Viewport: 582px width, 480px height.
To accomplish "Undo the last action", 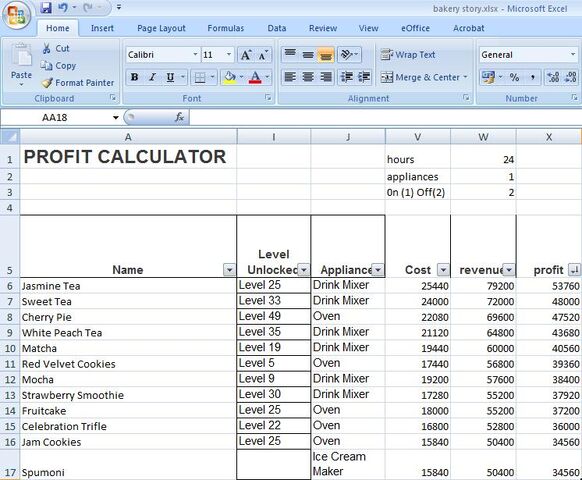I will 62,7.
